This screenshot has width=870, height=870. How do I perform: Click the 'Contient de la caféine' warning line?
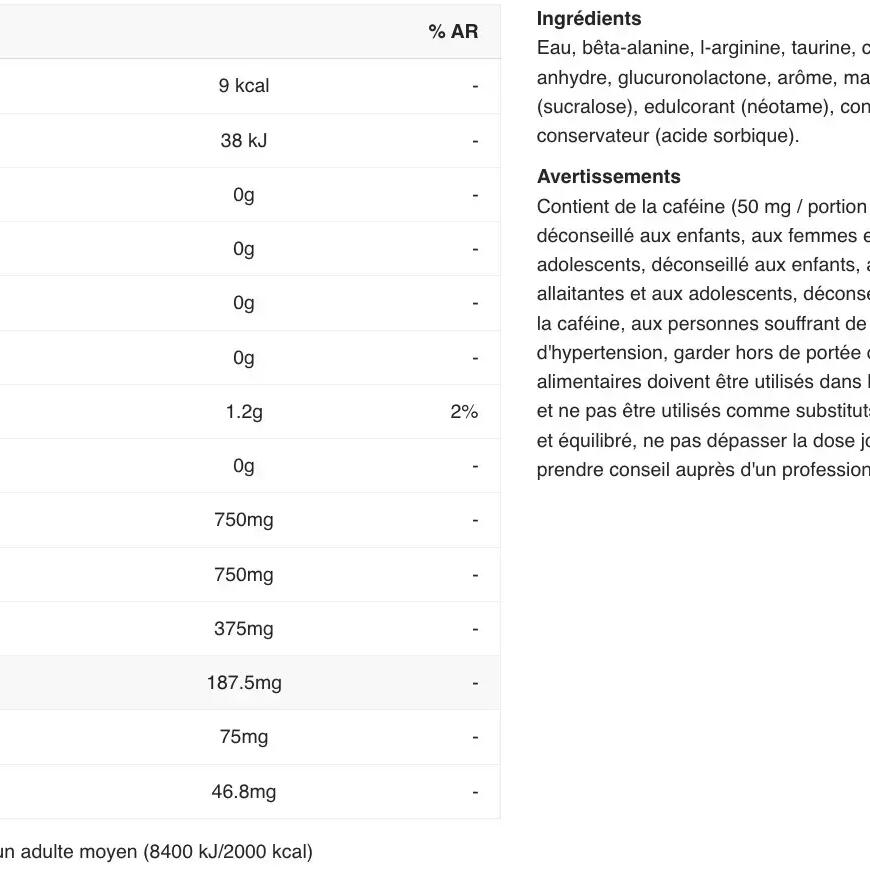pos(701,207)
